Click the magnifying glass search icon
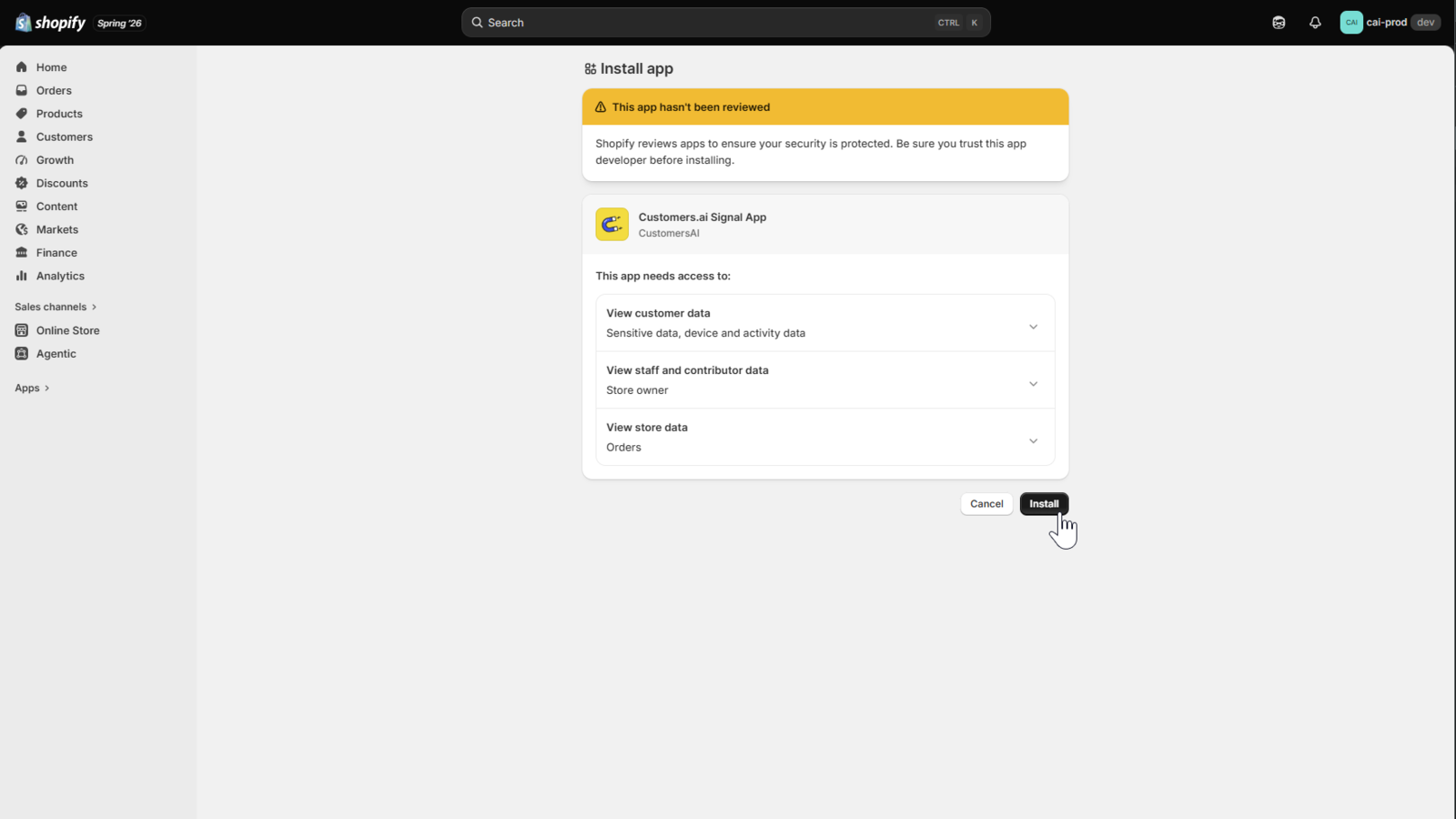 point(477,23)
